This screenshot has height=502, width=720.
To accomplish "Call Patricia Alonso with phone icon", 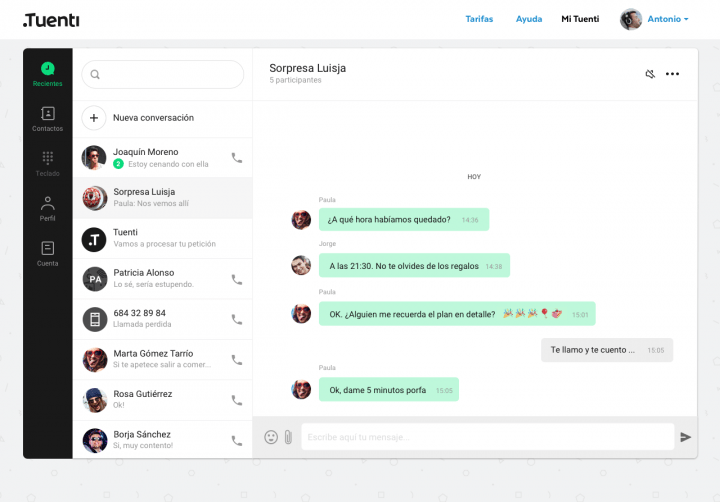I will pyautogui.click(x=237, y=279).
